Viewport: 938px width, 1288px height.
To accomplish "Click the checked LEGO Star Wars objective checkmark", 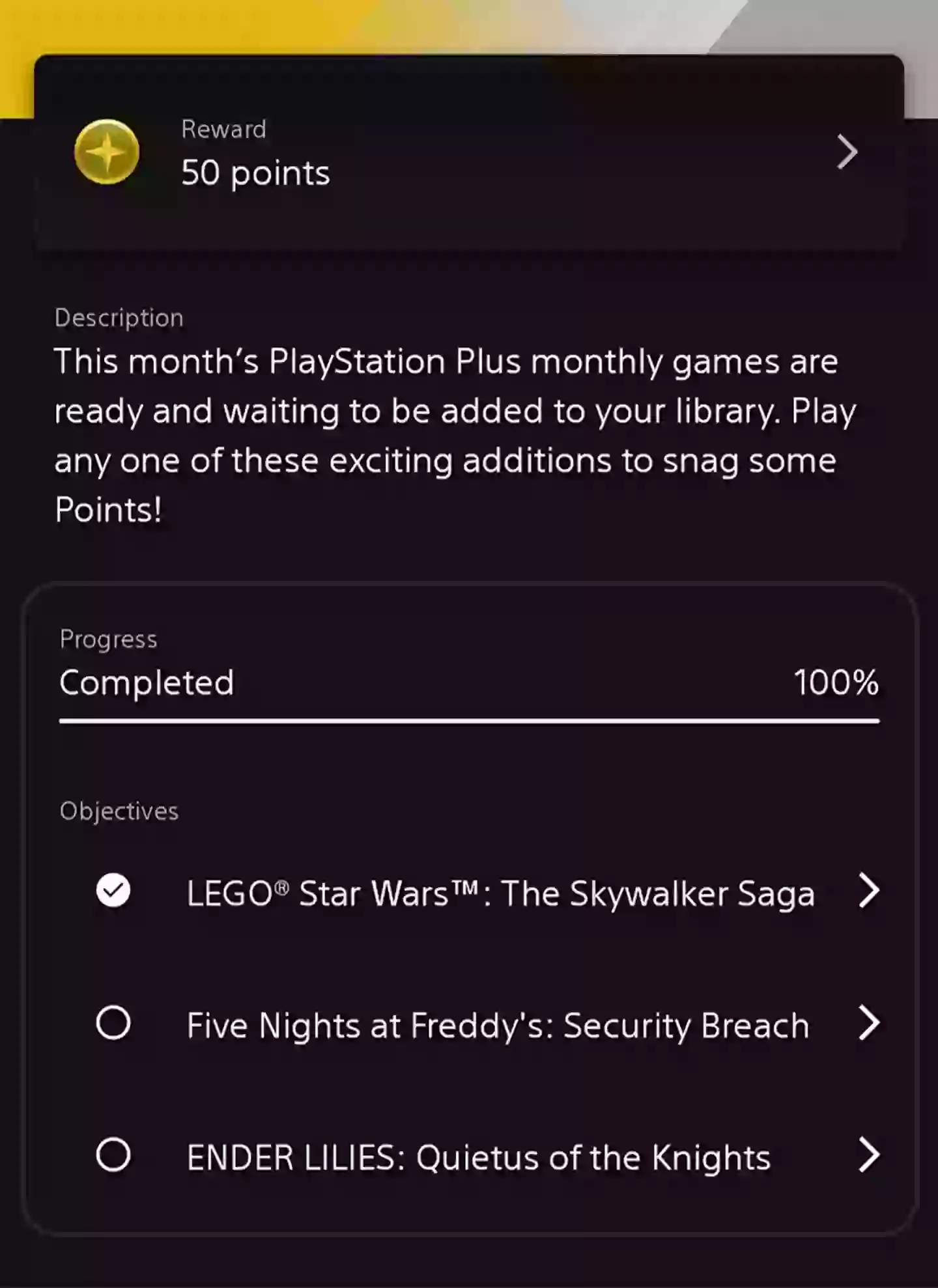I will click(x=113, y=891).
